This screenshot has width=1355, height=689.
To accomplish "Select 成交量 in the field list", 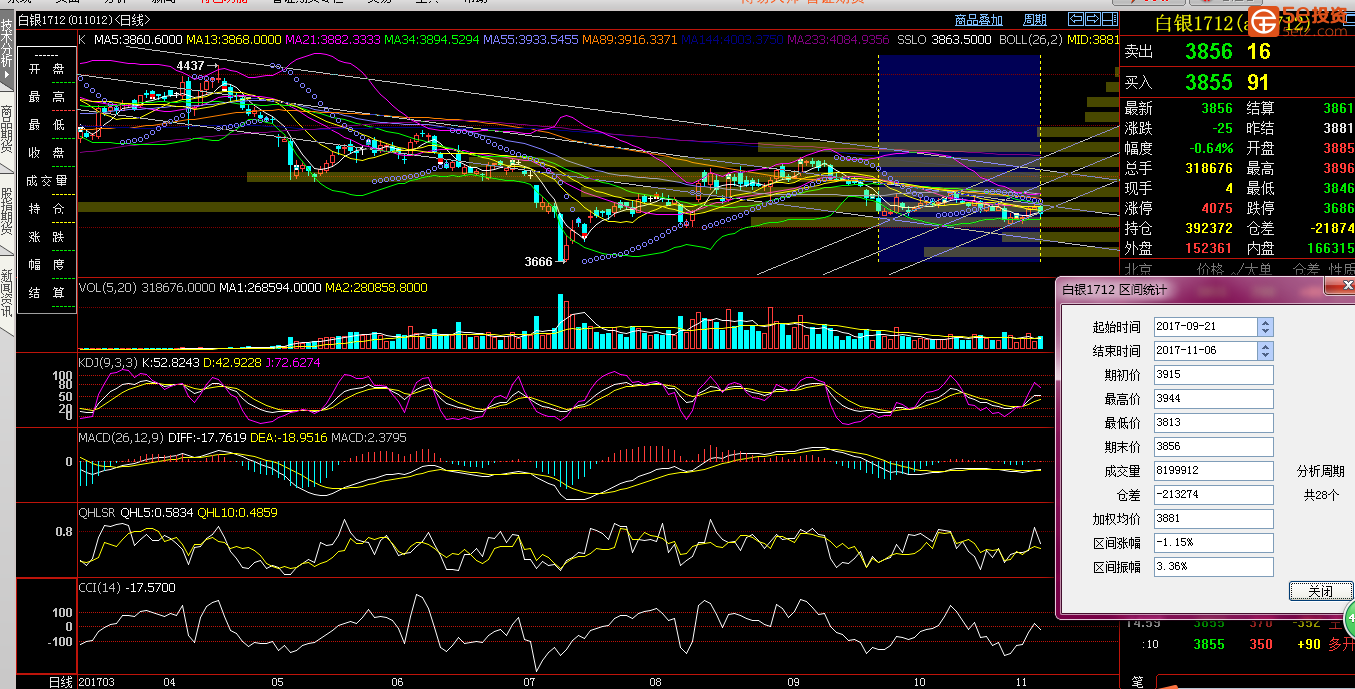I will tap(47, 181).
